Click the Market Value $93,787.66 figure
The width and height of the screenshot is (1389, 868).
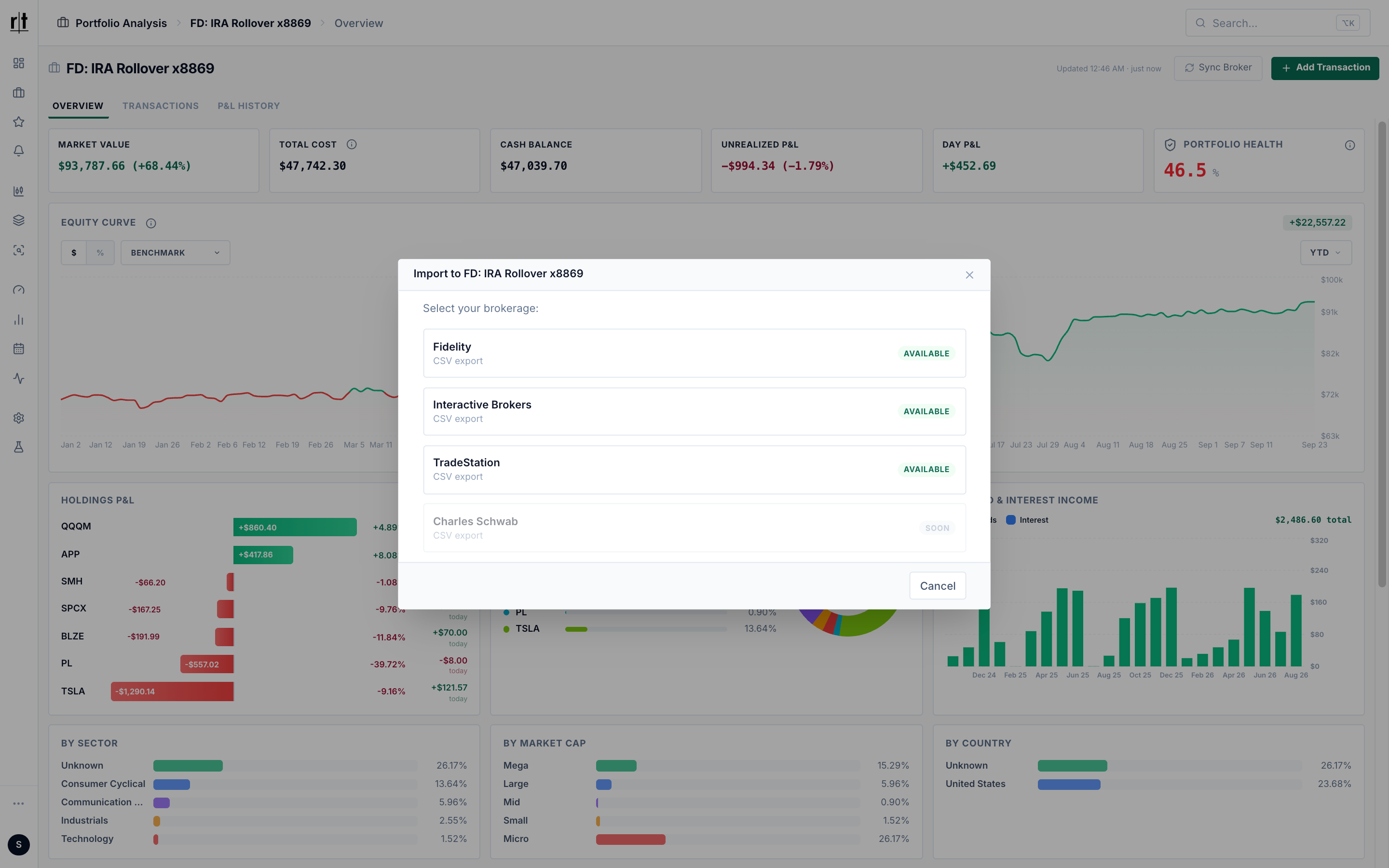tap(124, 166)
